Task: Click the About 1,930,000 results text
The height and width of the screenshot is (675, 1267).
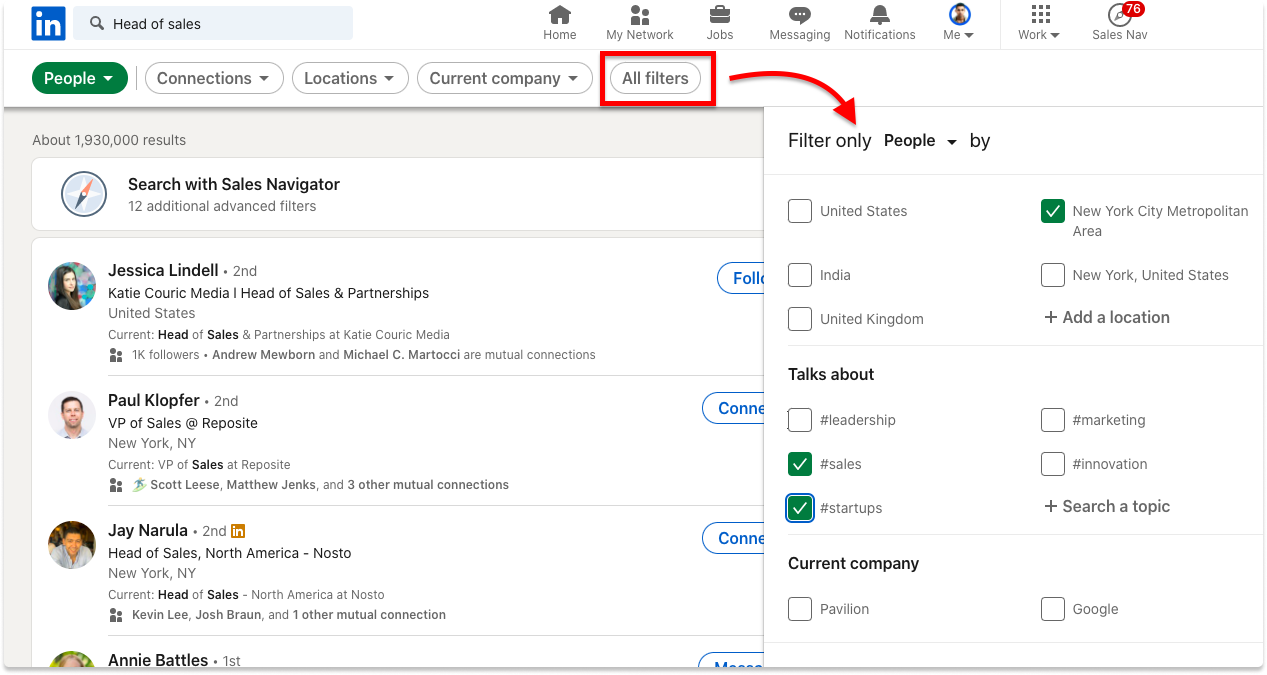Action: point(109,140)
